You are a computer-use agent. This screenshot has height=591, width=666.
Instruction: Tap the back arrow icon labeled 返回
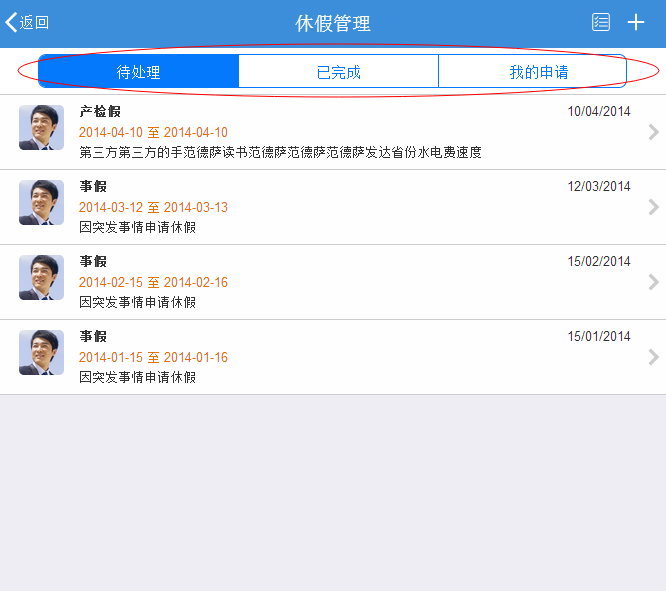(x=27, y=23)
